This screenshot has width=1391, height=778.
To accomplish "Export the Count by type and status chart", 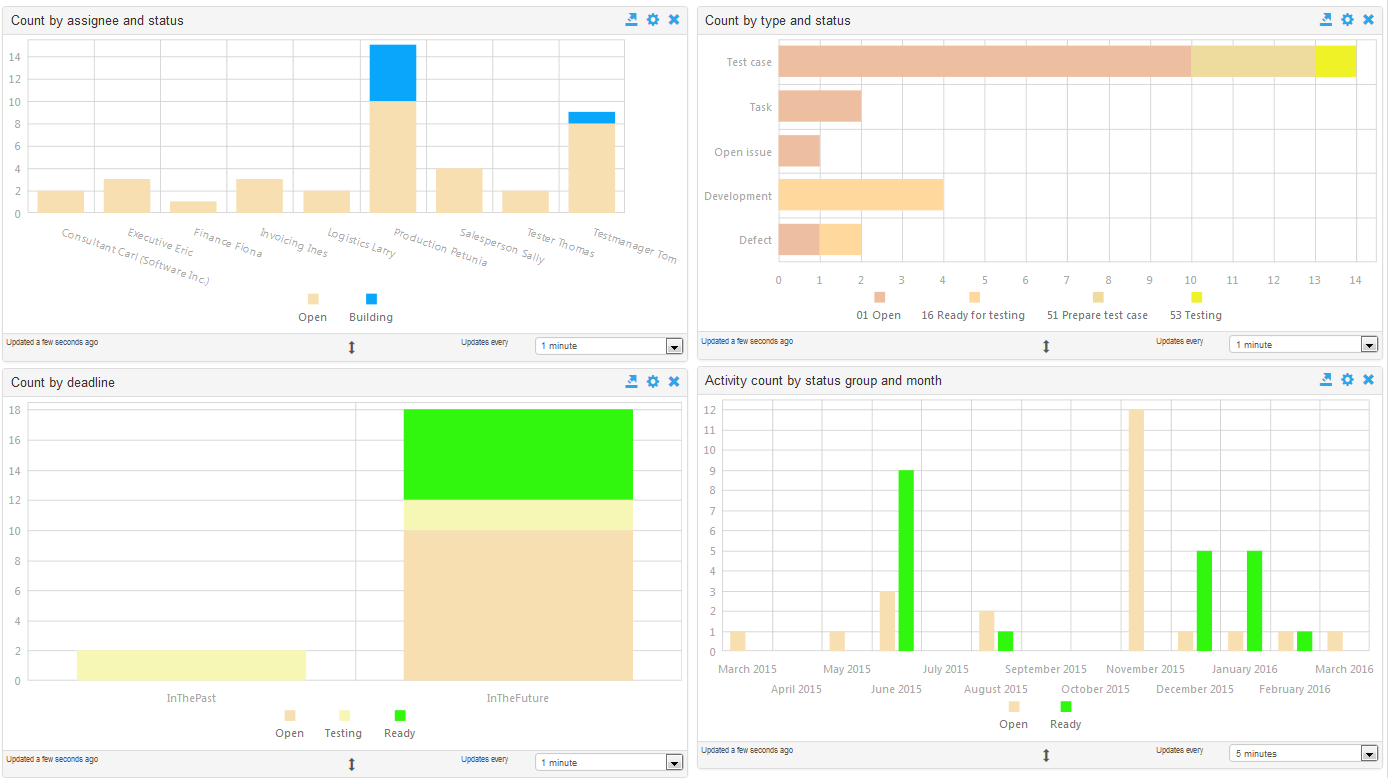I will point(1325,20).
